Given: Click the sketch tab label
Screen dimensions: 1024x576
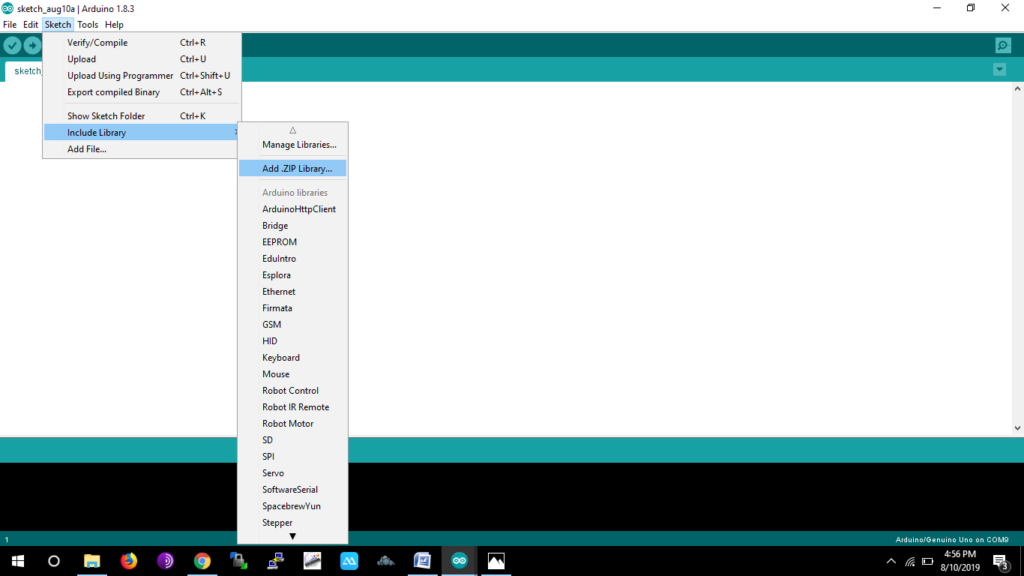Looking at the screenshot, I should [25, 71].
